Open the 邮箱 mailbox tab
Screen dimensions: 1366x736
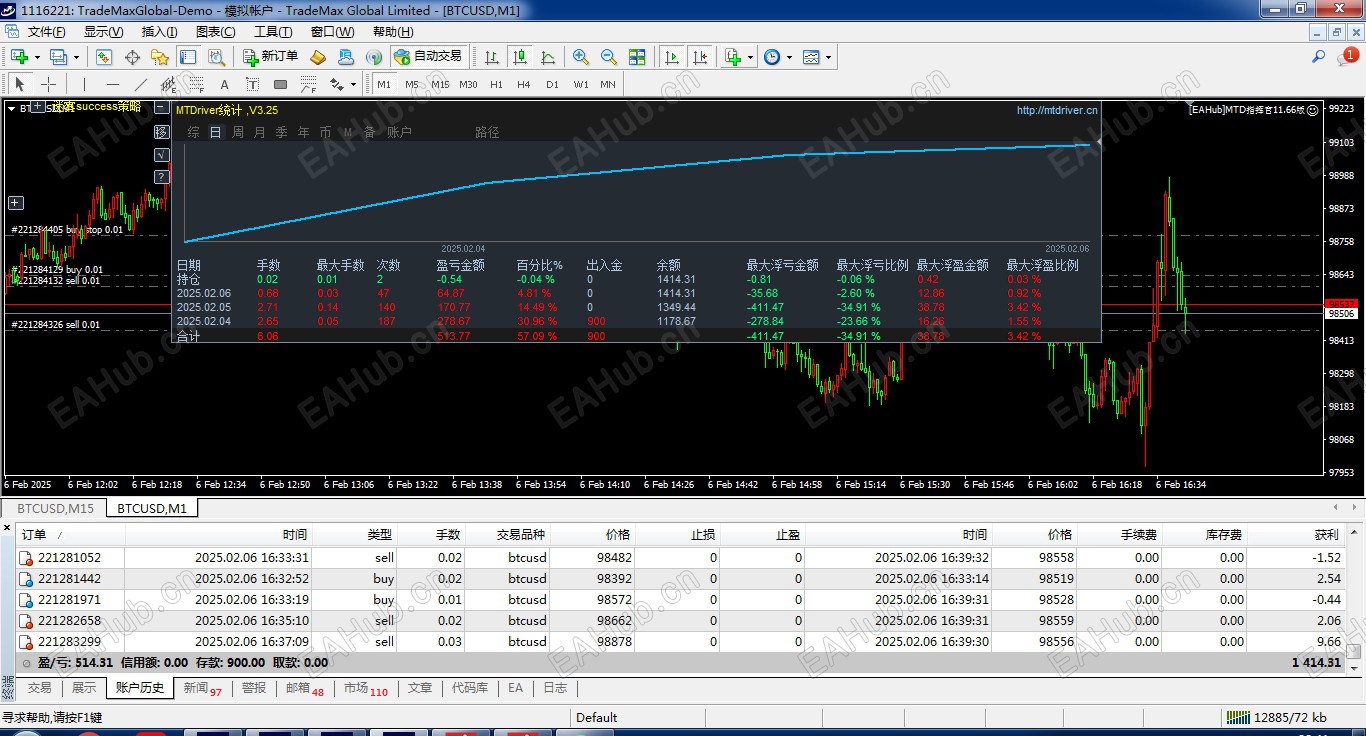tap(304, 688)
